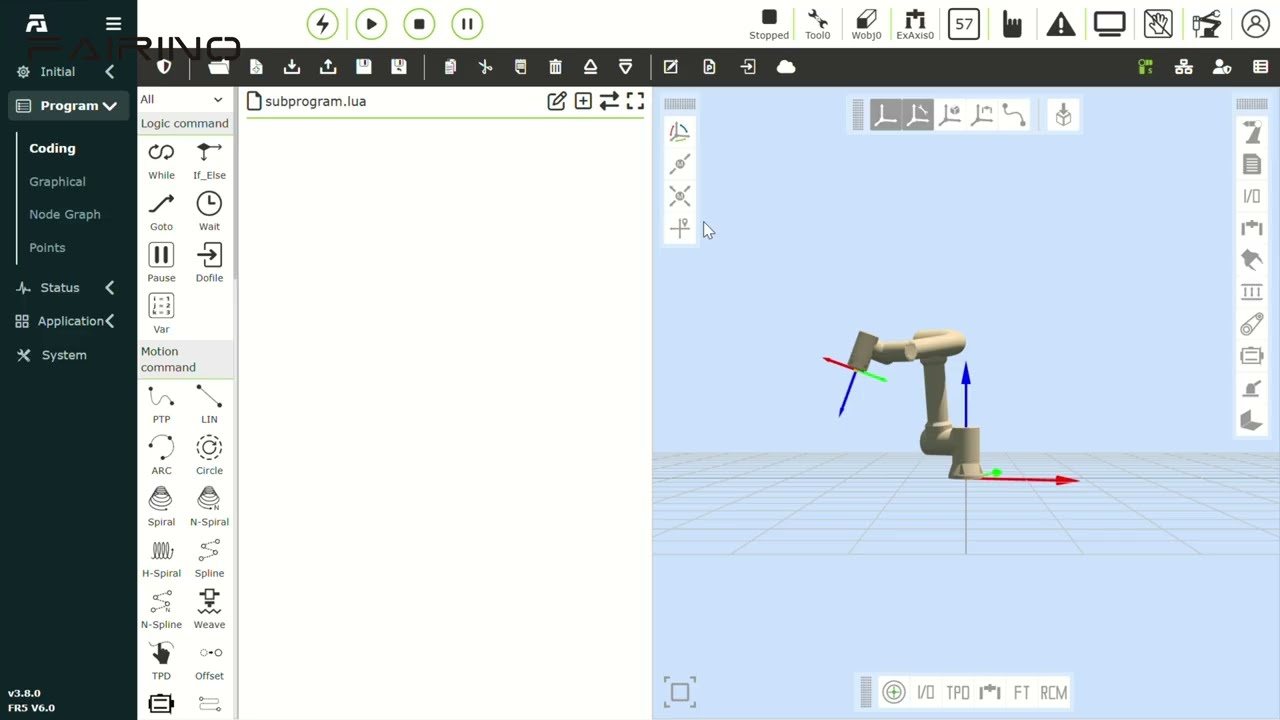This screenshot has width=1280, height=720.
Task: Choose the Dofile command
Action: pyautogui.click(x=209, y=263)
